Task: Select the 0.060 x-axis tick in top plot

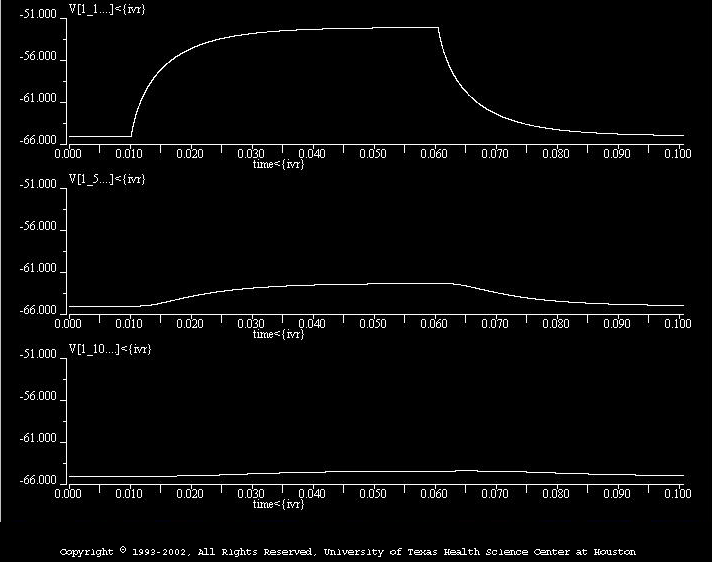Action: click(x=434, y=154)
